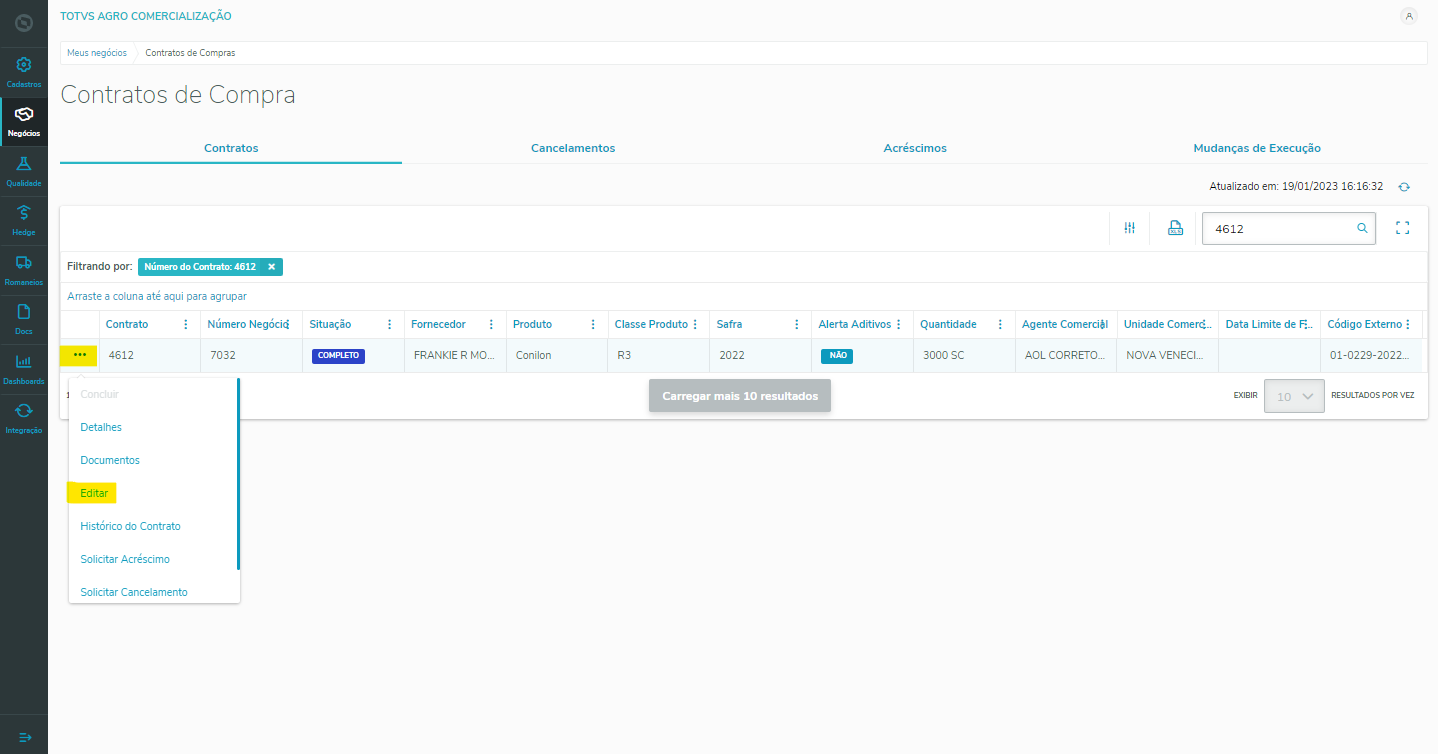Click the 01-0229-2022... external code cell
The image size is (1438, 754).
pyautogui.click(x=1370, y=355)
